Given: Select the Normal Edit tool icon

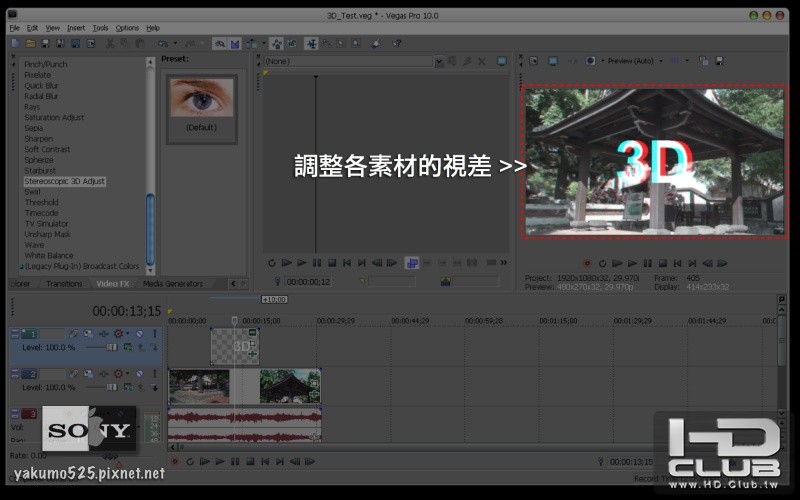Looking at the screenshot, I should 311,44.
